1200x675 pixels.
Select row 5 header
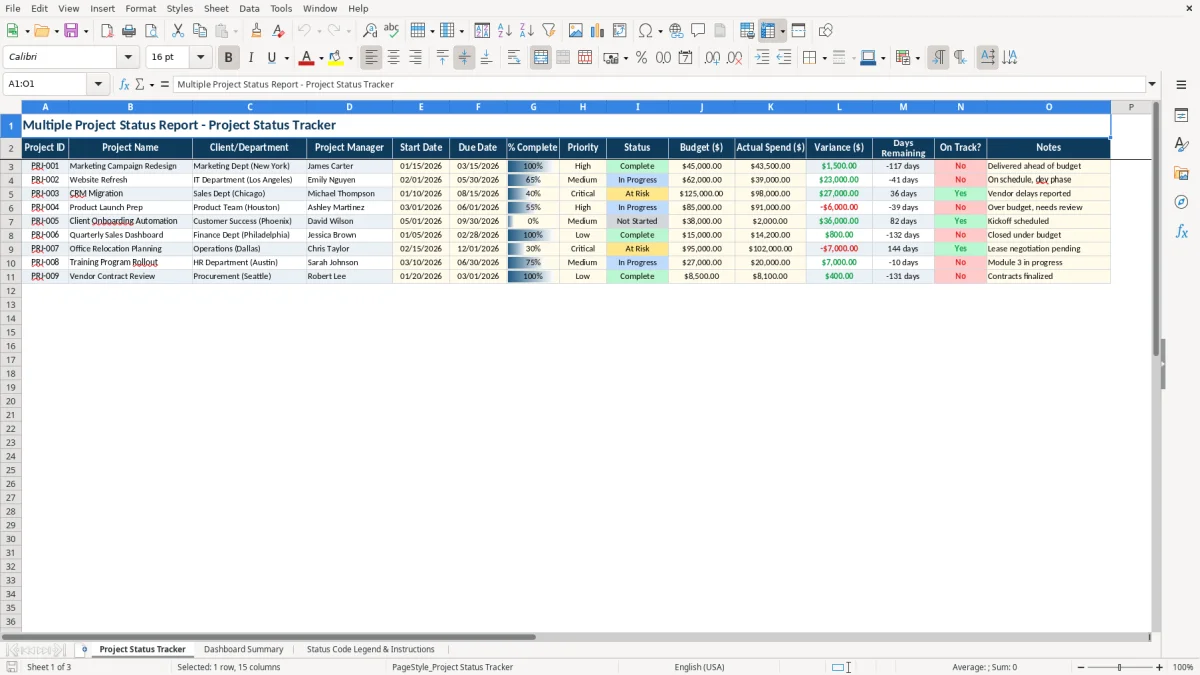point(10,193)
